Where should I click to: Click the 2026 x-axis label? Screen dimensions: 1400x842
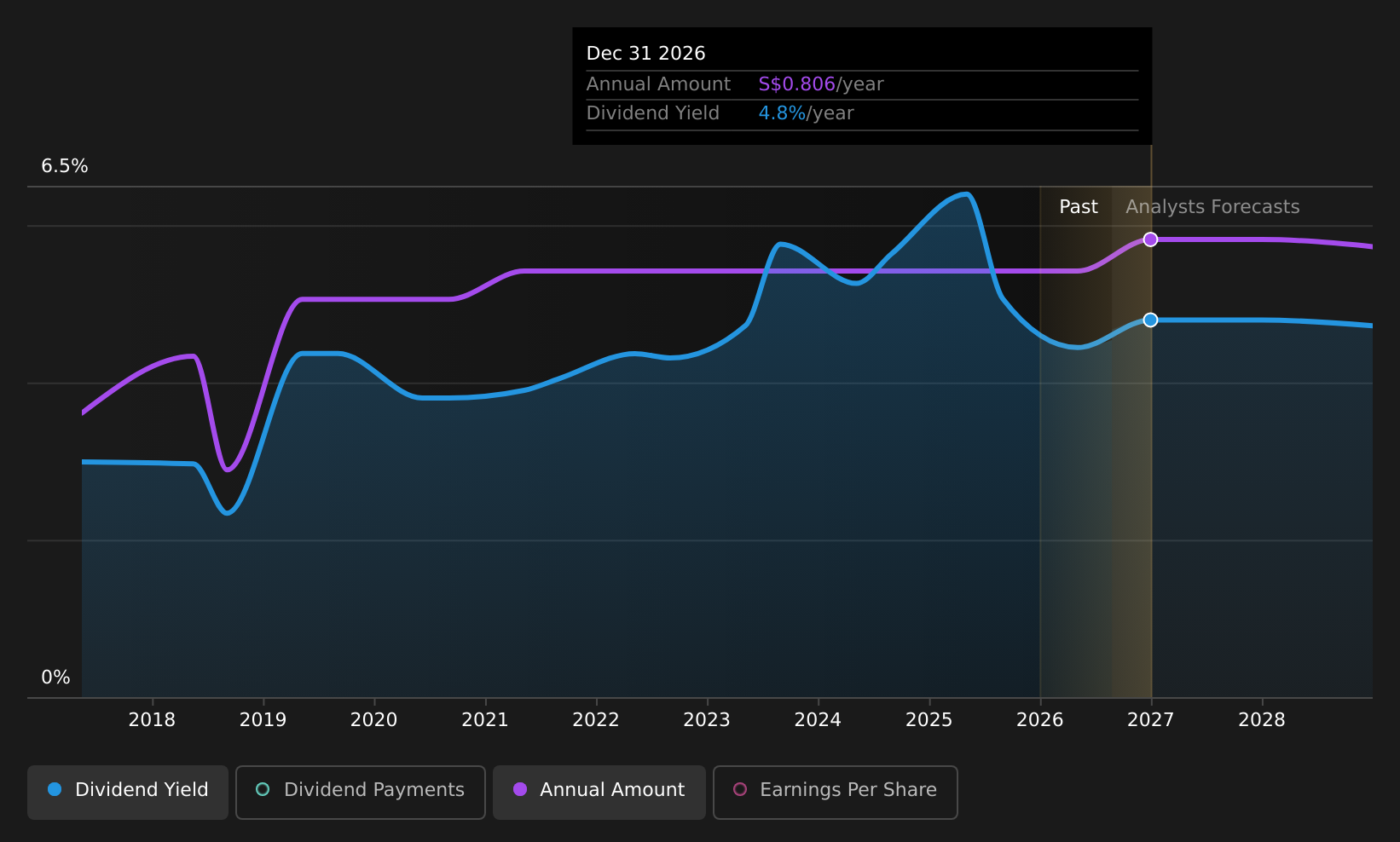pyautogui.click(x=1040, y=720)
